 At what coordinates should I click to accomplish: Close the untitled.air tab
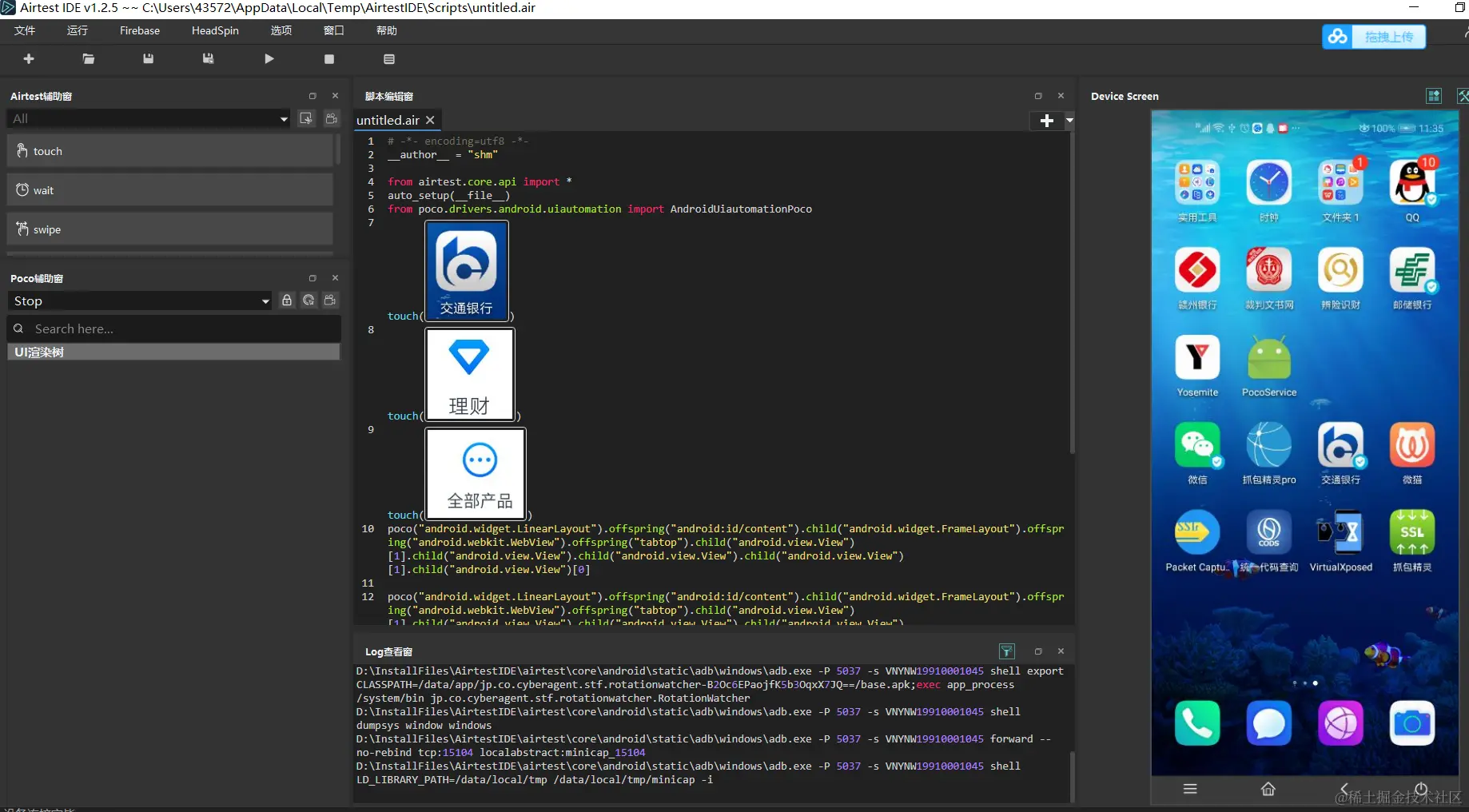pyautogui.click(x=430, y=120)
